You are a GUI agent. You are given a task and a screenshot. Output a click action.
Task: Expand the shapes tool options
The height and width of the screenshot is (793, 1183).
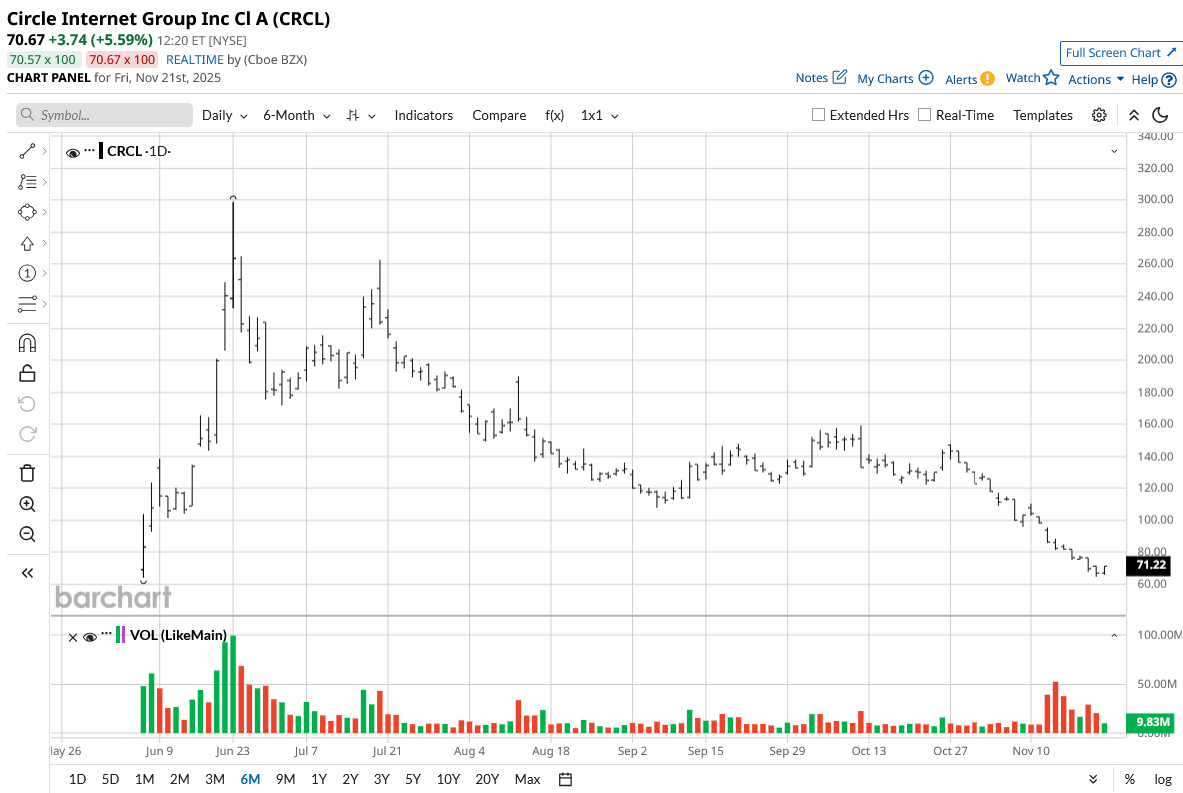pyautogui.click(x=45, y=212)
